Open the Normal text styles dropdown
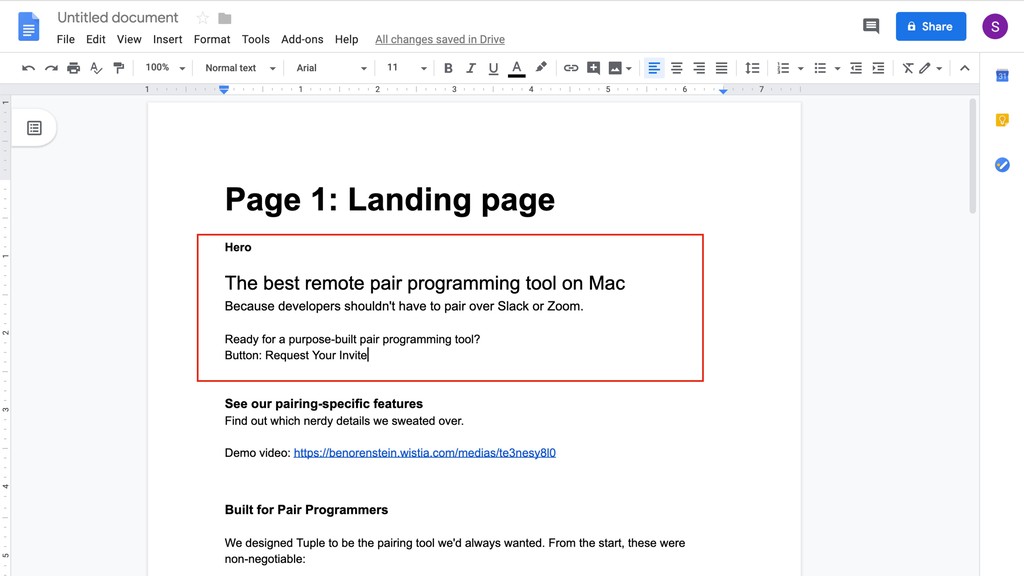The image size is (1024, 576). coord(240,68)
